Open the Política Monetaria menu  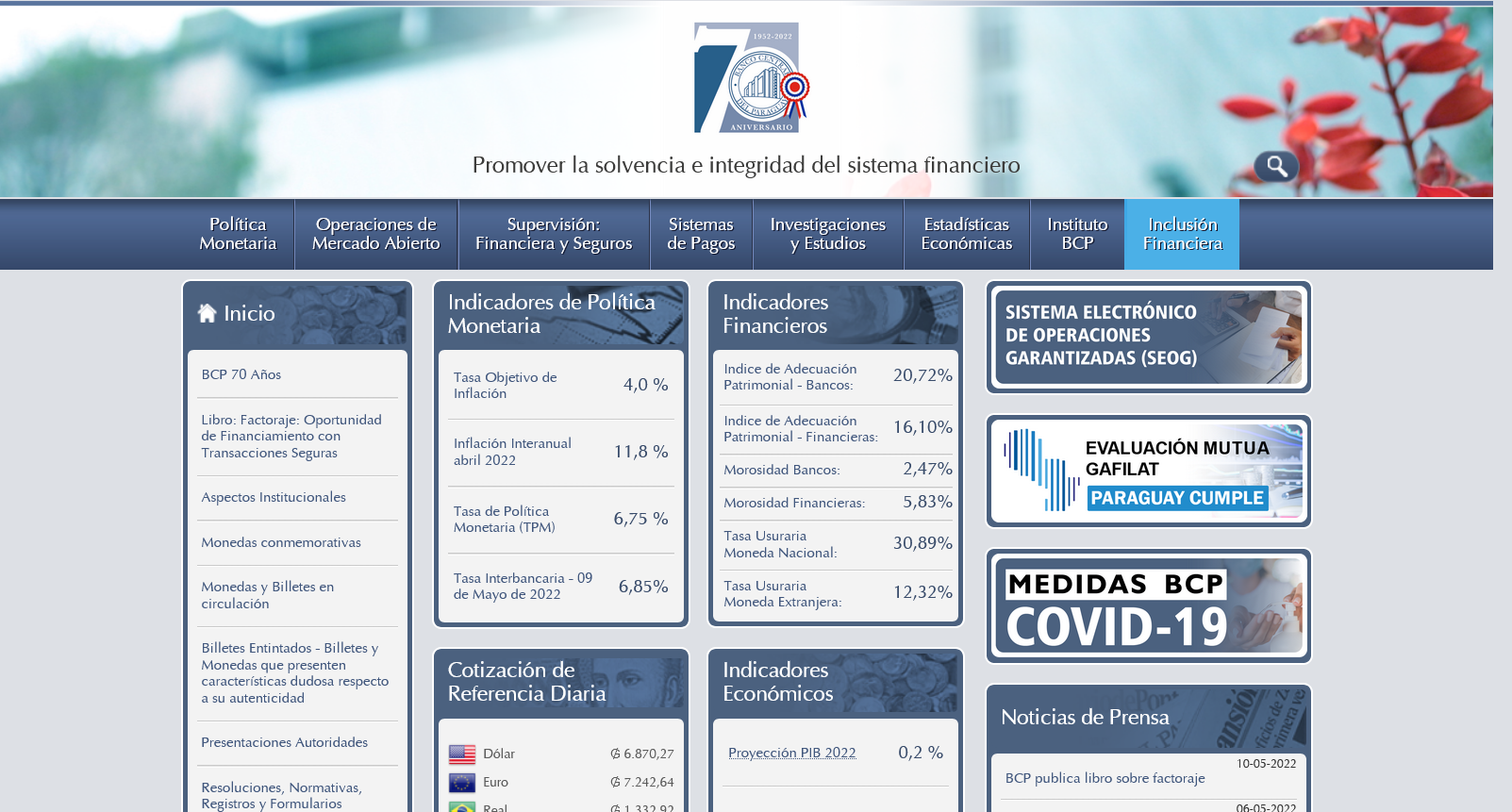tap(238, 234)
